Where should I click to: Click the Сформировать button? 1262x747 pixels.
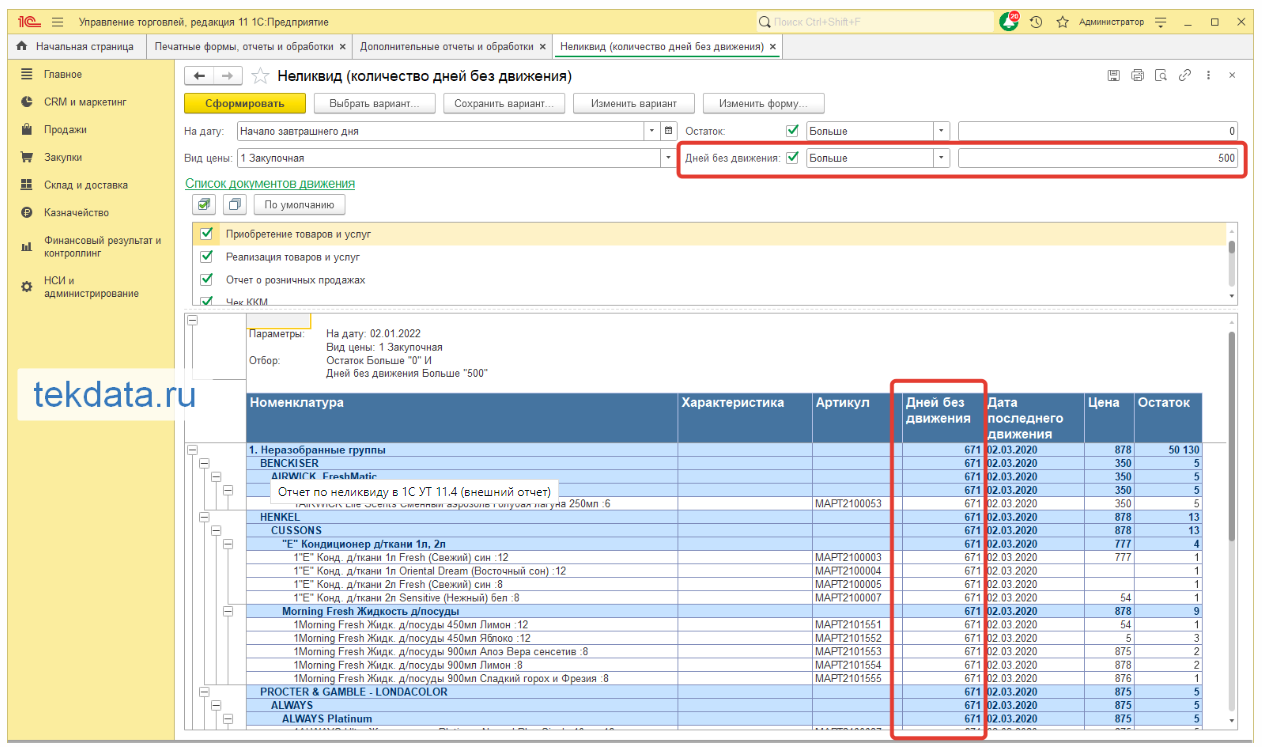point(245,103)
